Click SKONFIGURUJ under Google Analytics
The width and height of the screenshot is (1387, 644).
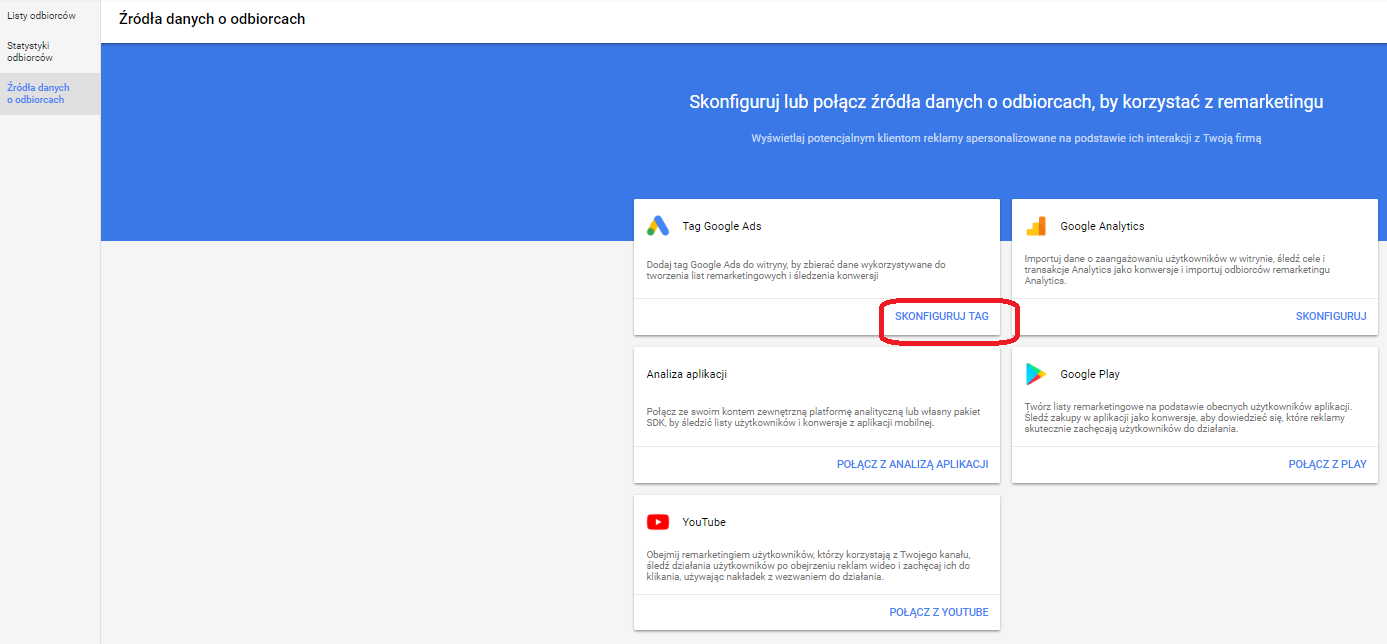click(x=1331, y=316)
